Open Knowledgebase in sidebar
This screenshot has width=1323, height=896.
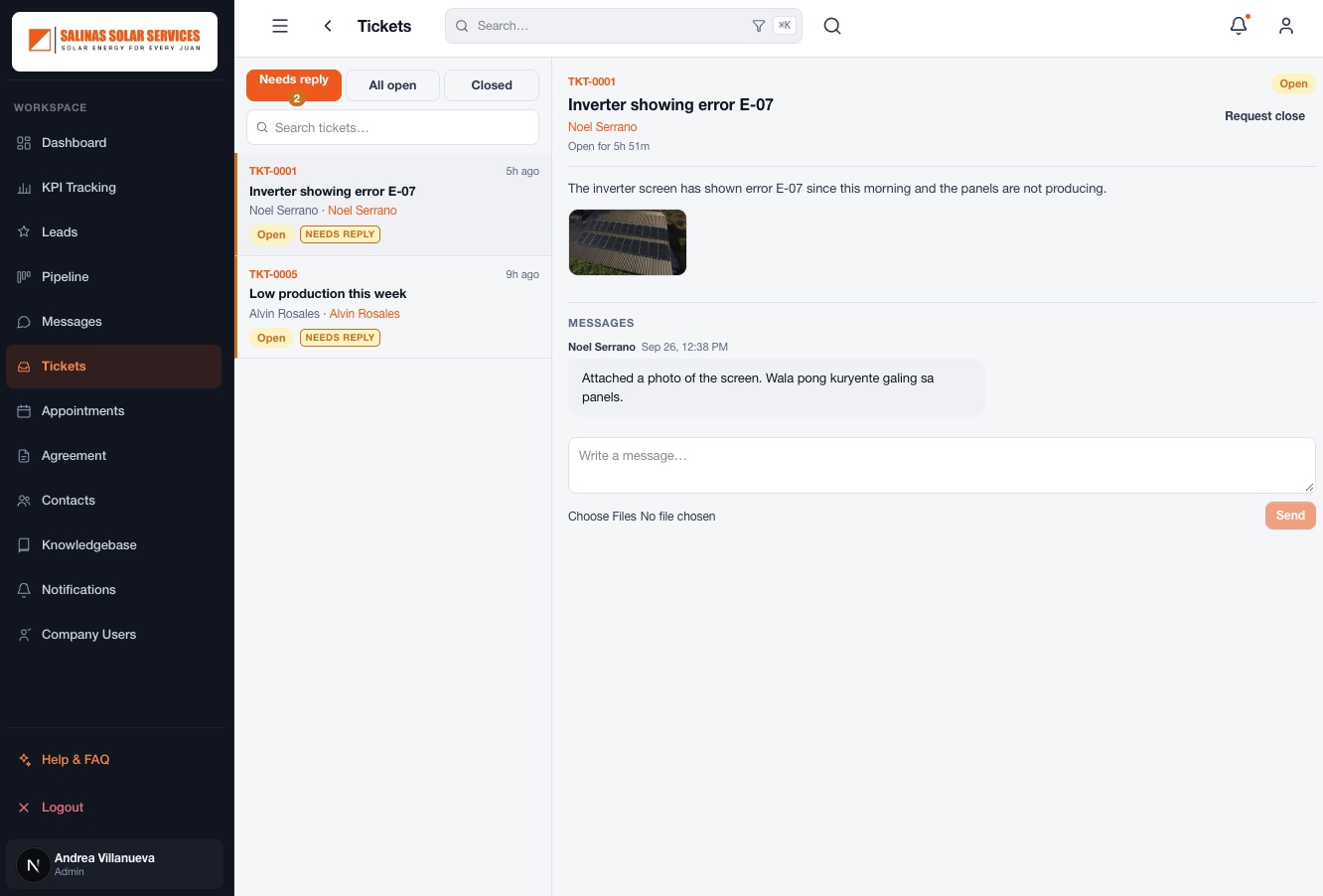113,545
